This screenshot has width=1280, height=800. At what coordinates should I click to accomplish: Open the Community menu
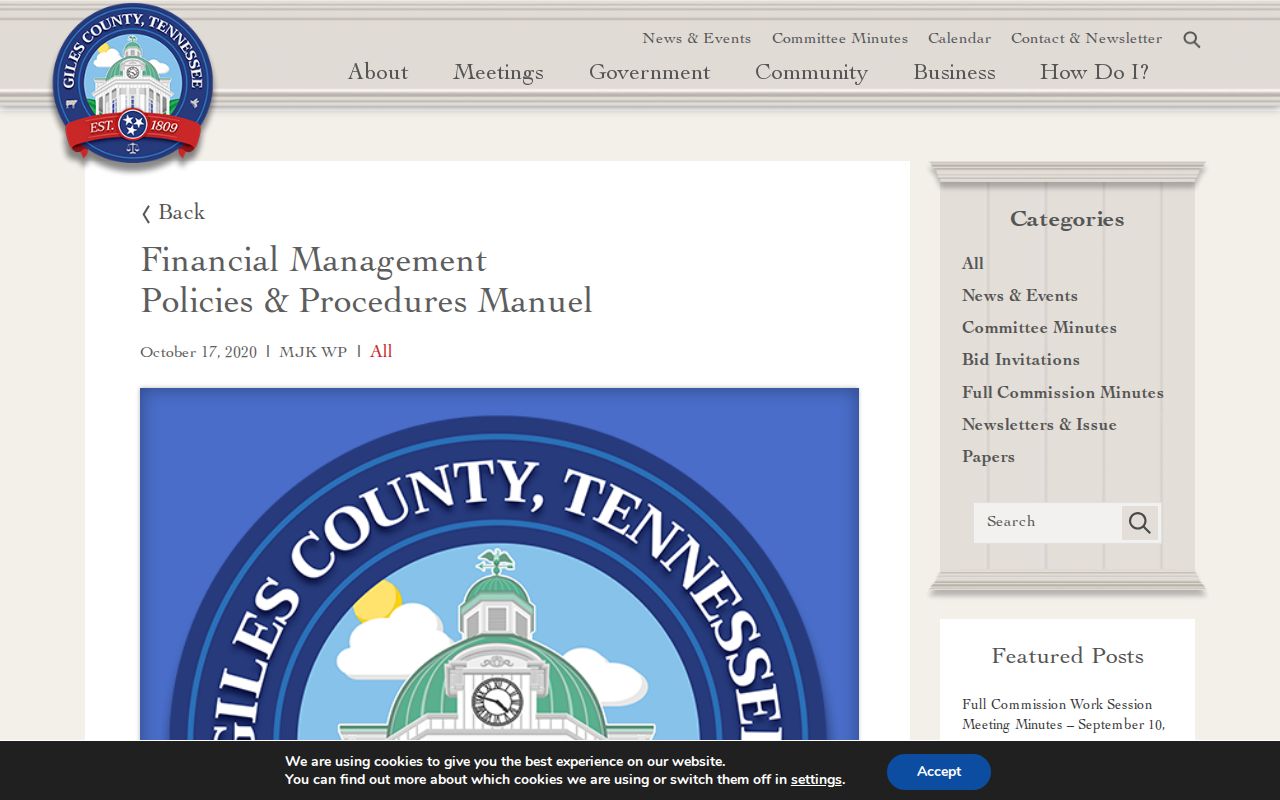pyautogui.click(x=811, y=72)
